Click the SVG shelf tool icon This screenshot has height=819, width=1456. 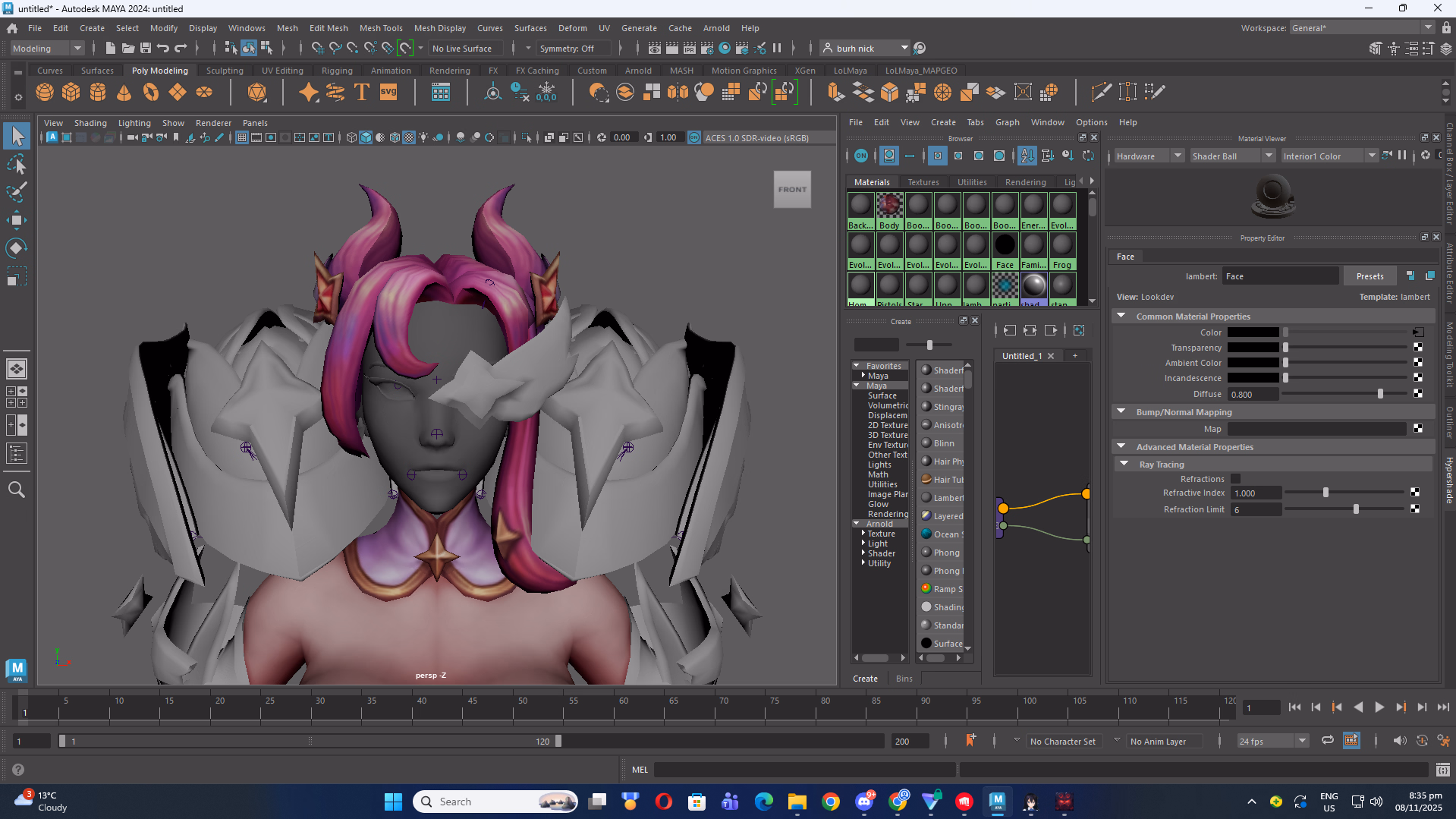[388, 93]
